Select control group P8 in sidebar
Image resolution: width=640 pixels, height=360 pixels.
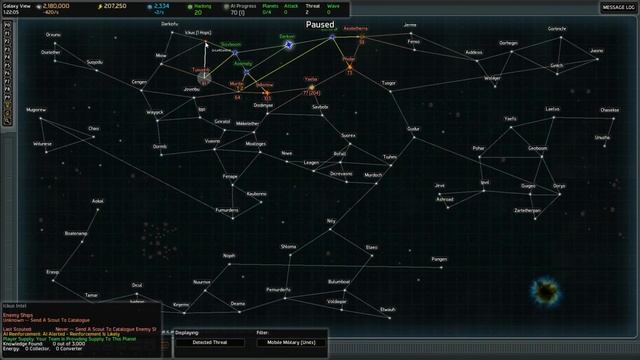7,89
